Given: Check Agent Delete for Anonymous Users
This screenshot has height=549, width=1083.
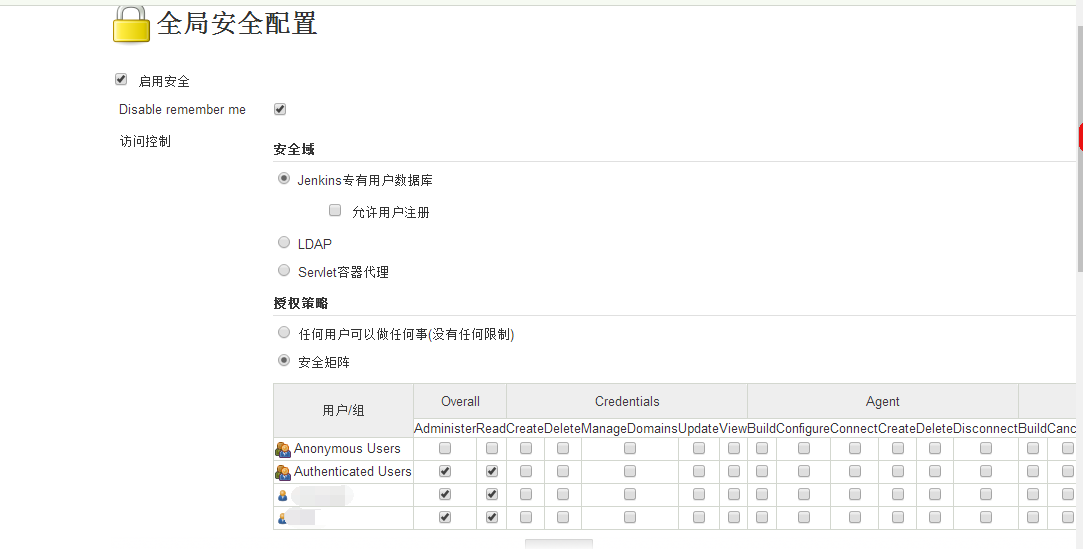Looking at the screenshot, I should point(935,448).
